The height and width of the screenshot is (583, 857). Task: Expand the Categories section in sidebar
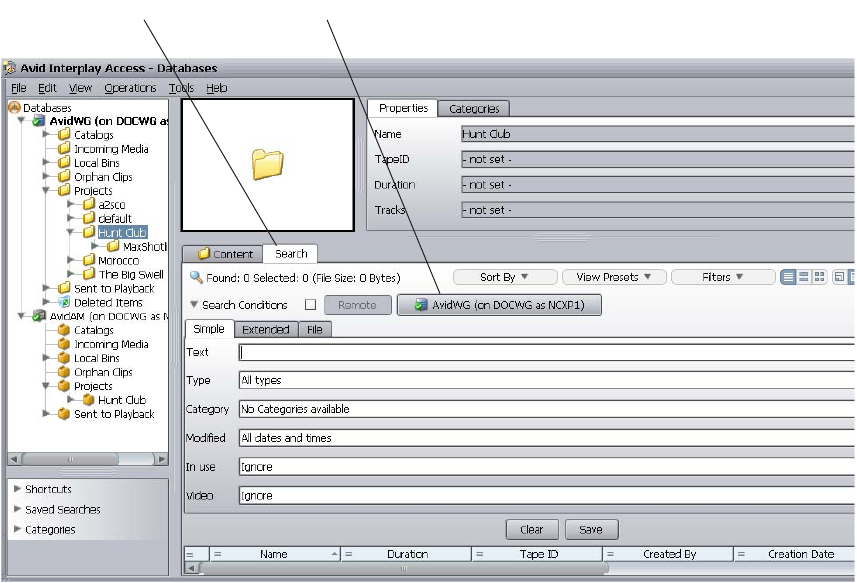17,529
